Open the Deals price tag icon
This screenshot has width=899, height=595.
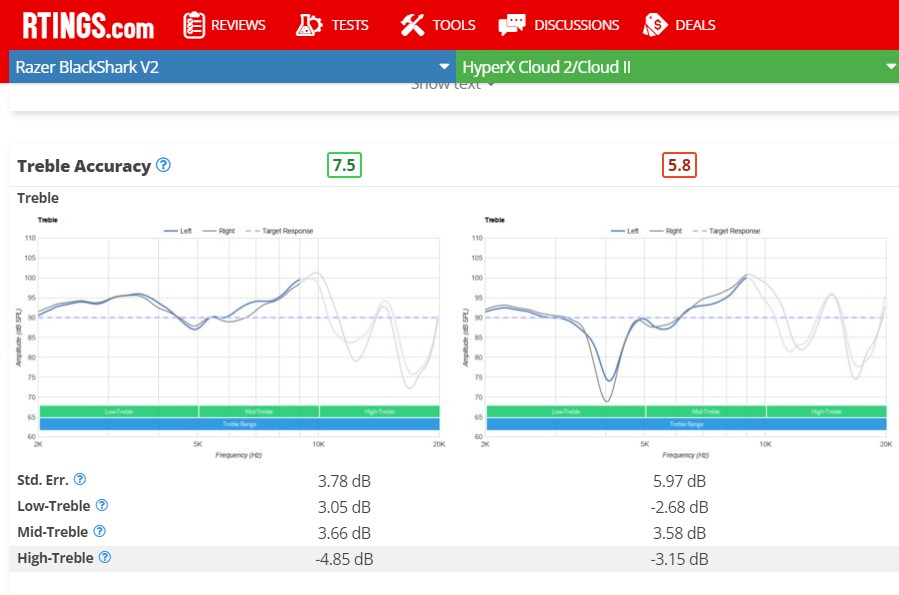click(x=655, y=25)
